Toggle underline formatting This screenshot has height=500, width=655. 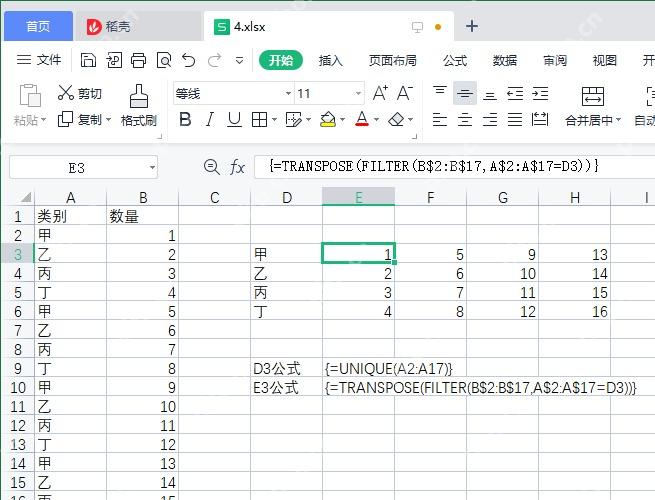[234, 120]
